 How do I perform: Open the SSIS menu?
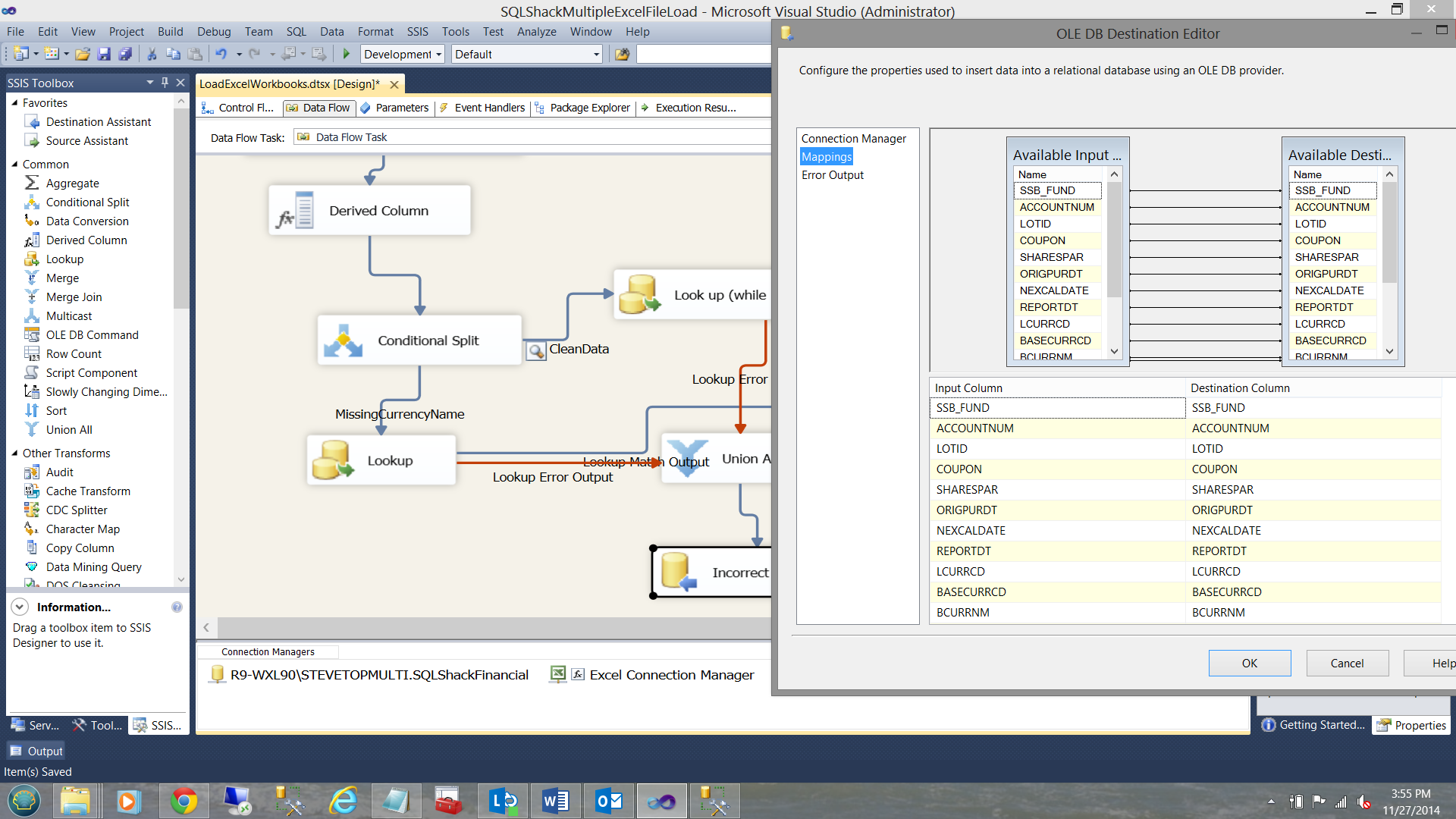coord(417,32)
